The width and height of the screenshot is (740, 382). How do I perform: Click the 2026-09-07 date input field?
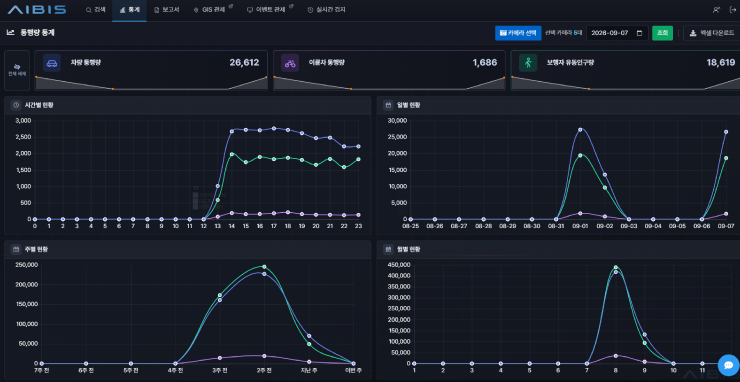pyautogui.click(x=617, y=33)
